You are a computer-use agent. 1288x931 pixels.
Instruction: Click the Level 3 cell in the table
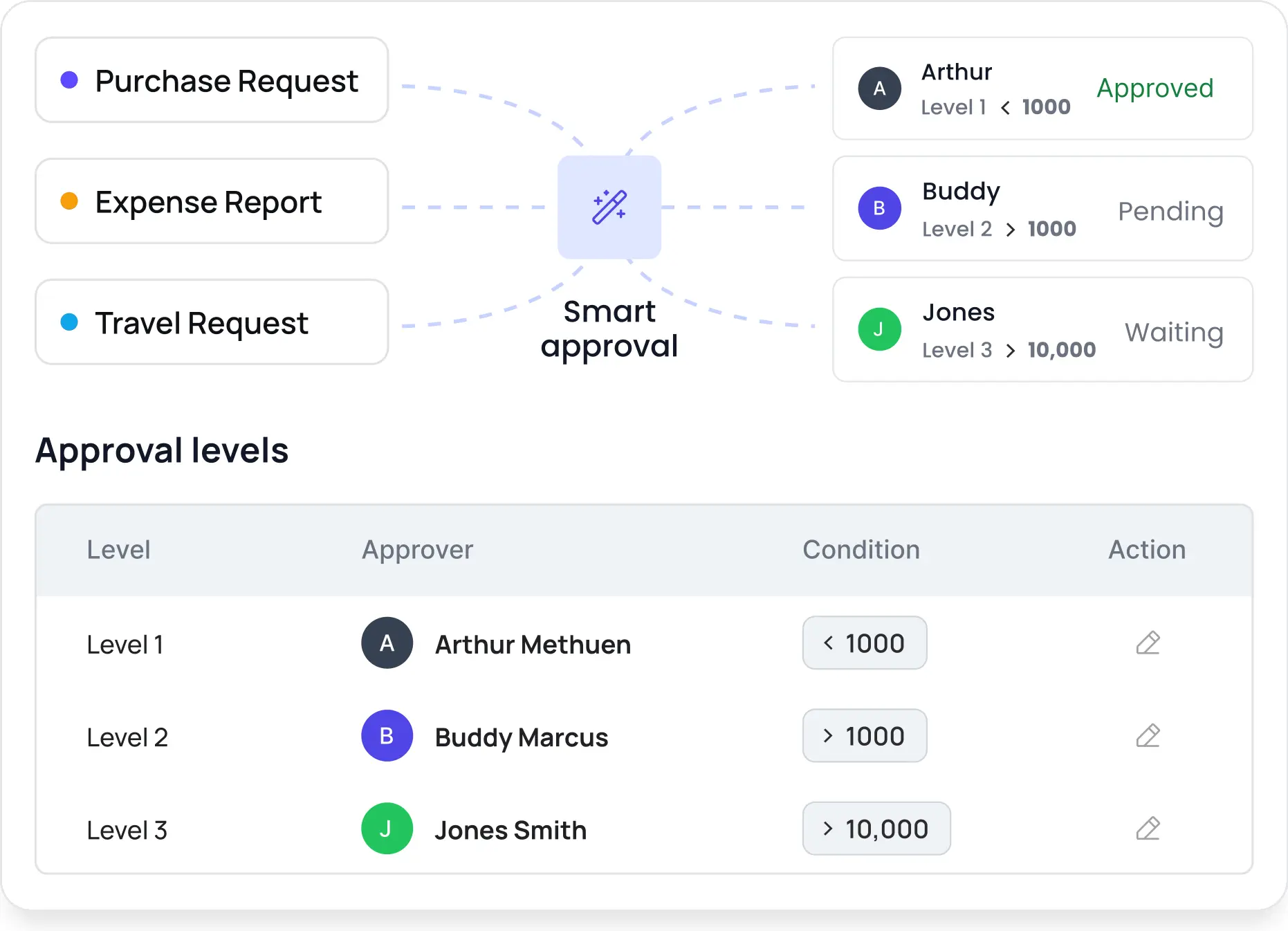coord(127,830)
